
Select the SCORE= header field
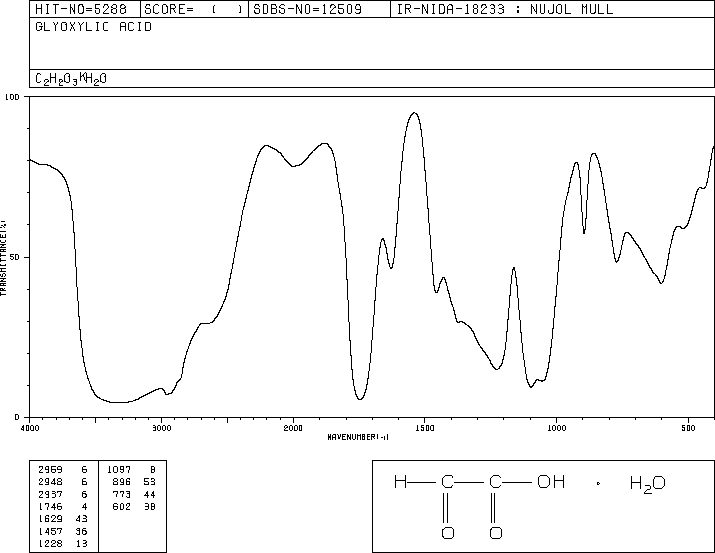click(x=194, y=9)
